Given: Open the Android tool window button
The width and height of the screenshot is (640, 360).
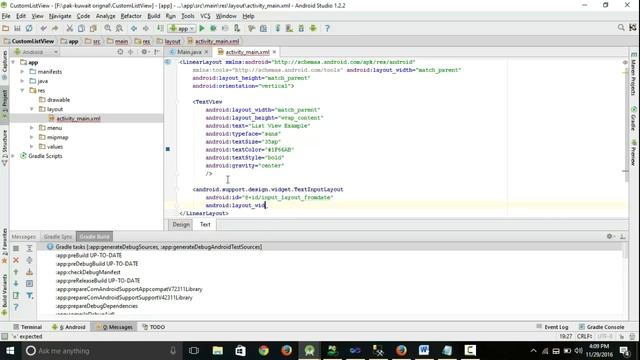Looking at the screenshot, I should [x=69, y=327].
